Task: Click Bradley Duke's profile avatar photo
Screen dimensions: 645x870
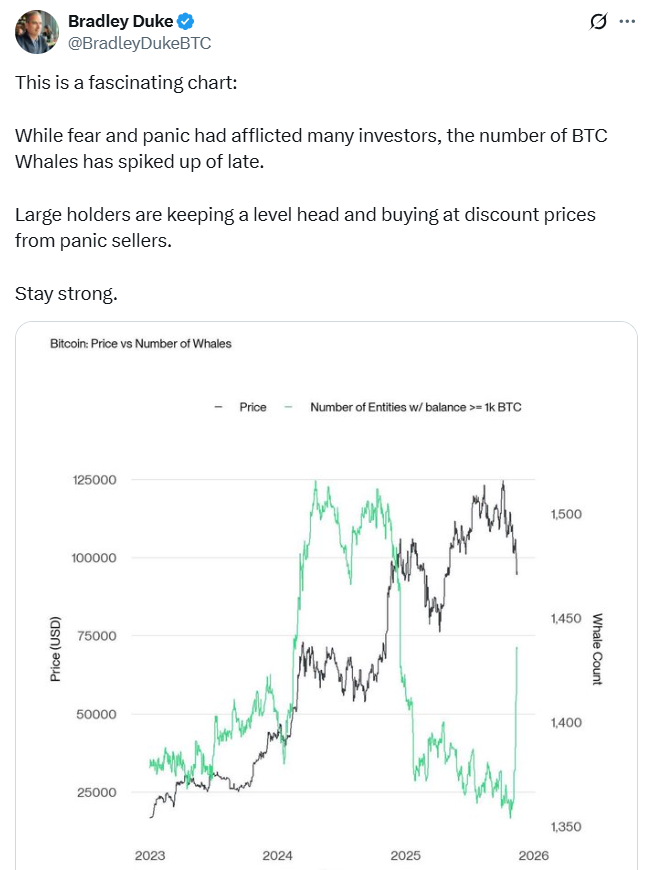Action: 36,31
